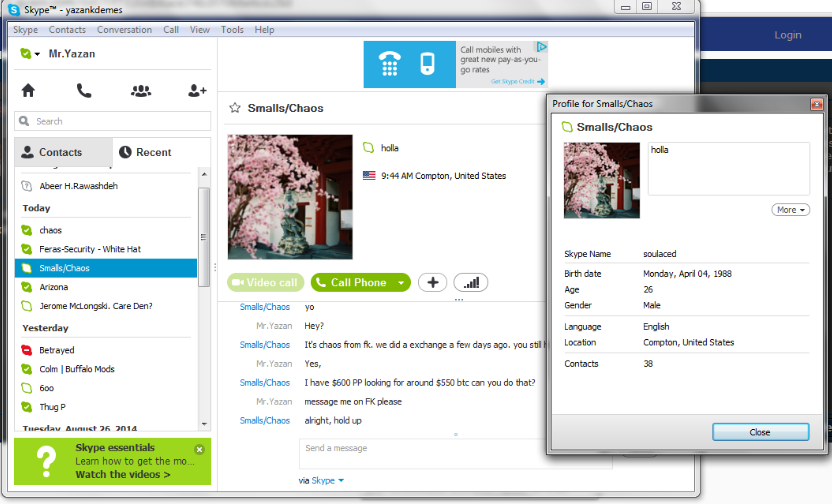Mark Smalls/Chaos as favorite with the star

[235, 108]
